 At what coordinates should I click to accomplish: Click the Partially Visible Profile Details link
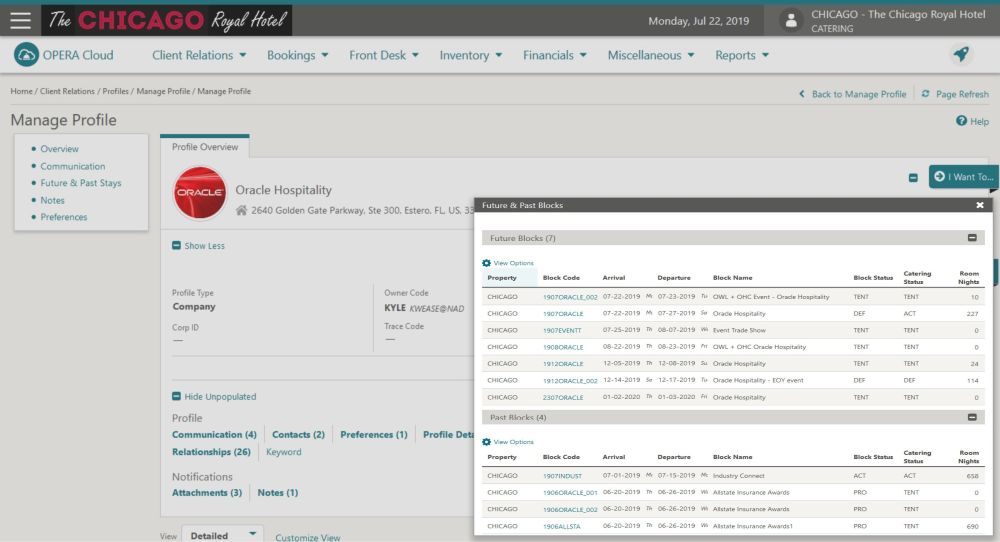pos(448,434)
